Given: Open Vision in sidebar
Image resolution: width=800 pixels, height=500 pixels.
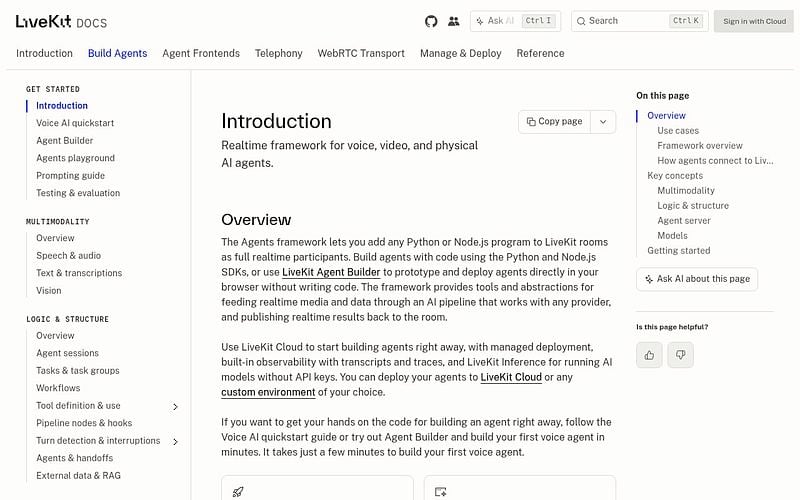Looking at the screenshot, I should click(x=48, y=291).
